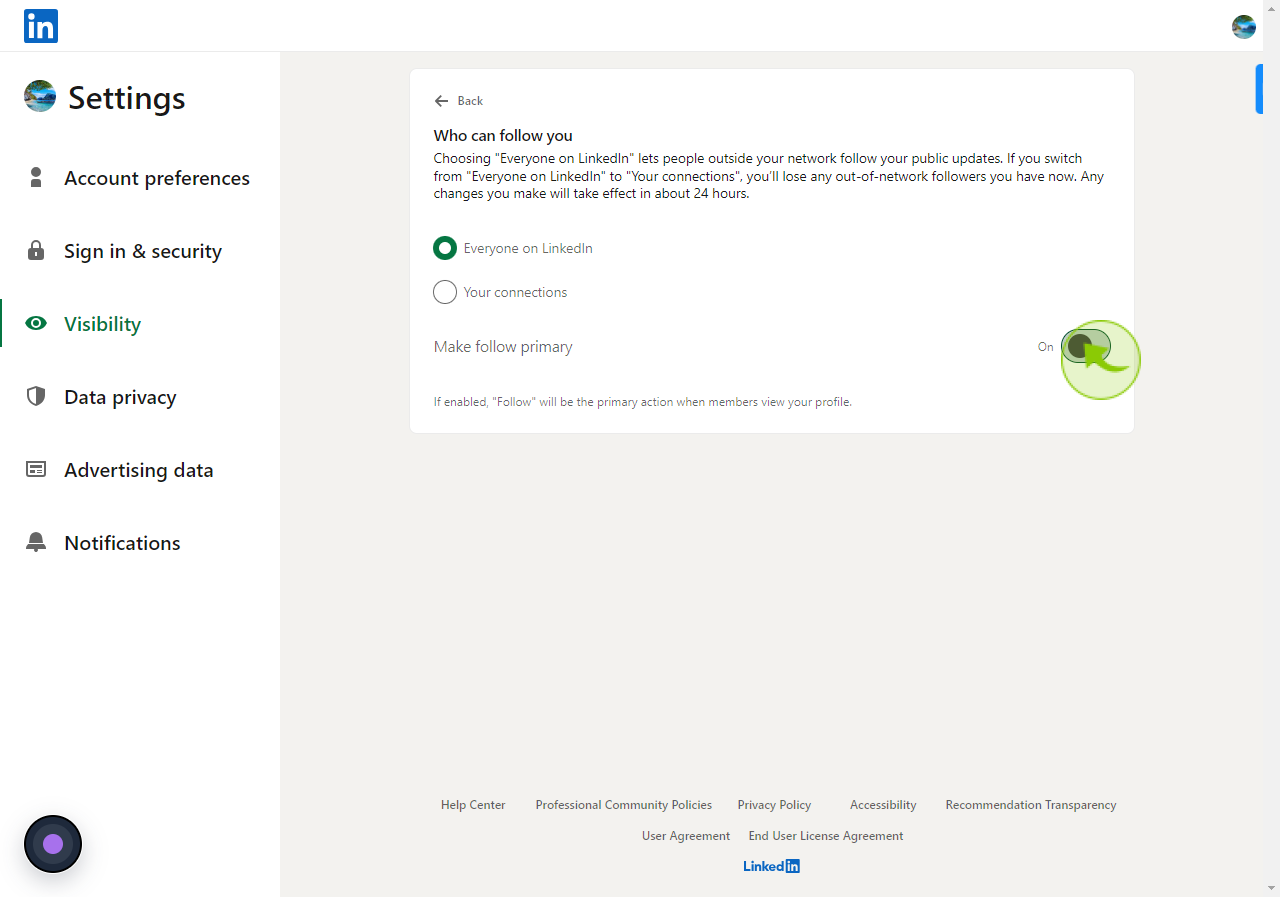Click the Data privacy shield icon
The image size is (1280, 897).
(x=36, y=396)
